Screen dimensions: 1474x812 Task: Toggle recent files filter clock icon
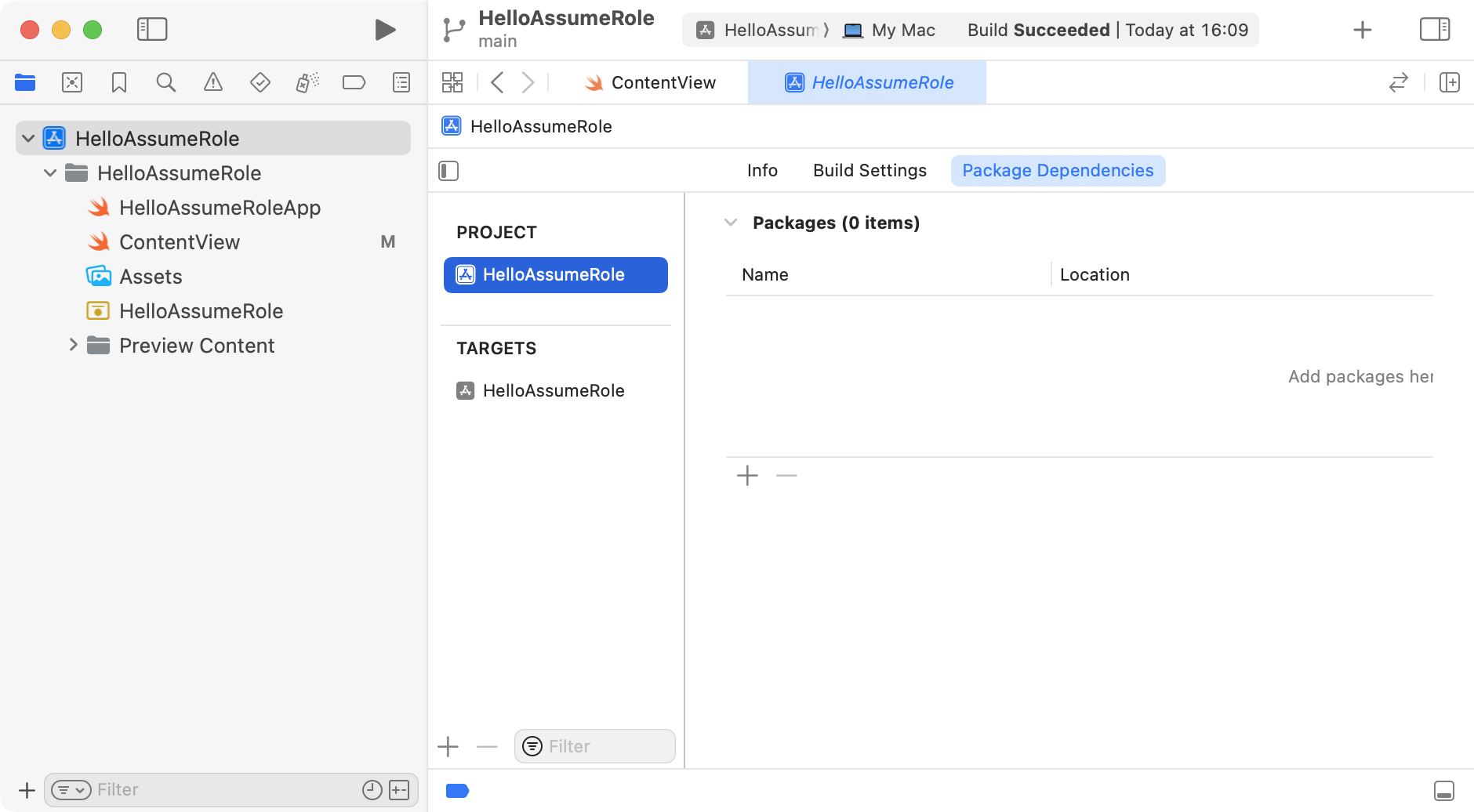372,790
